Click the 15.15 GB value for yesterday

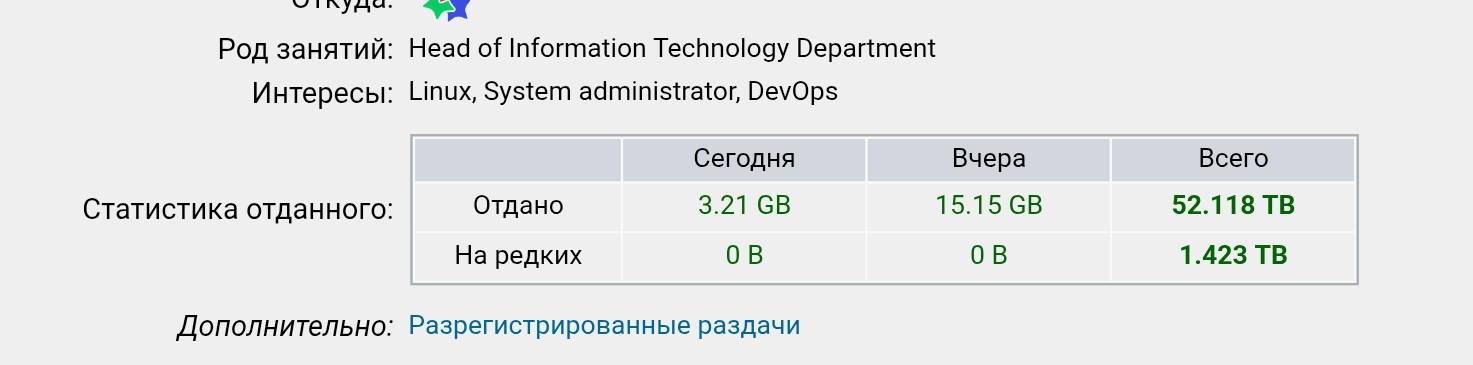coord(988,206)
